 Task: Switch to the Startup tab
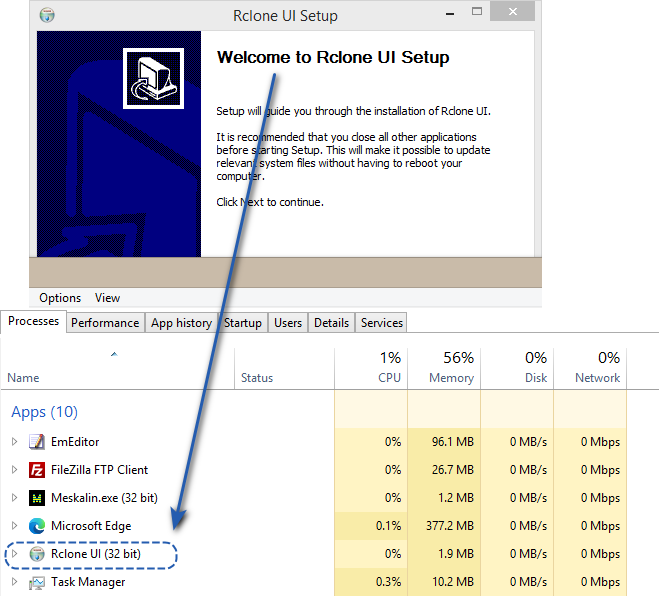pos(243,323)
